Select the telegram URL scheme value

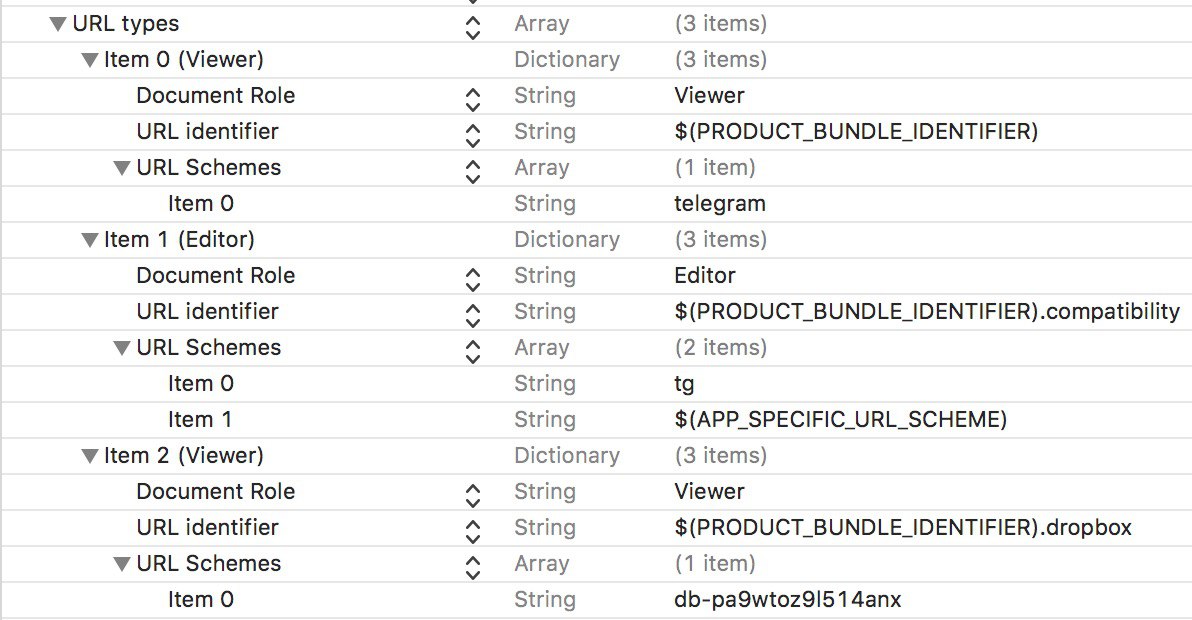(719, 204)
